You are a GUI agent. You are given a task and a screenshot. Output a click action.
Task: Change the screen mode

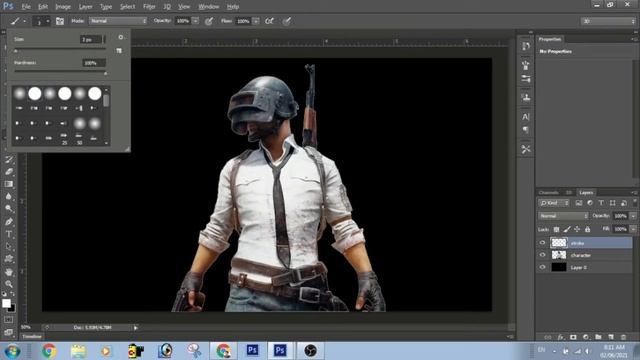[x=9, y=332]
